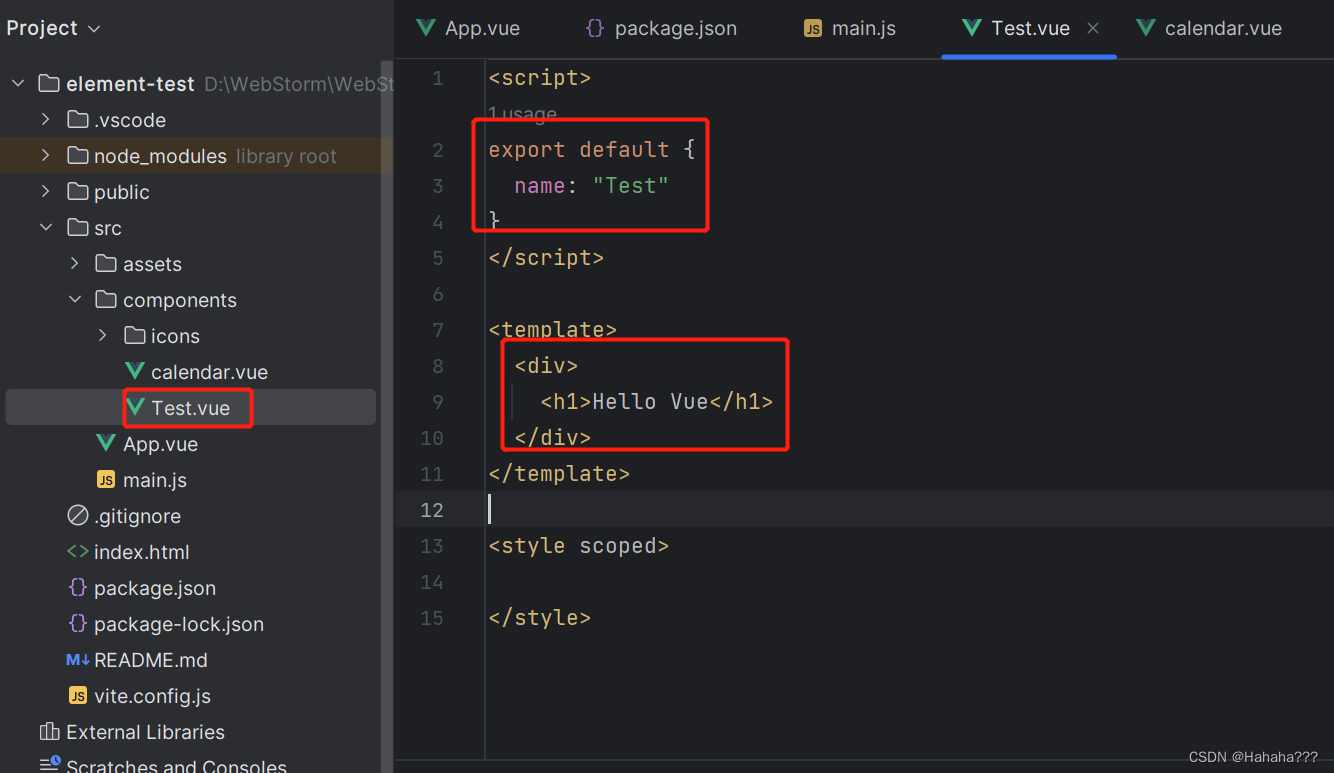
Task: Click the opening <template> tag
Action: [552, 330]
